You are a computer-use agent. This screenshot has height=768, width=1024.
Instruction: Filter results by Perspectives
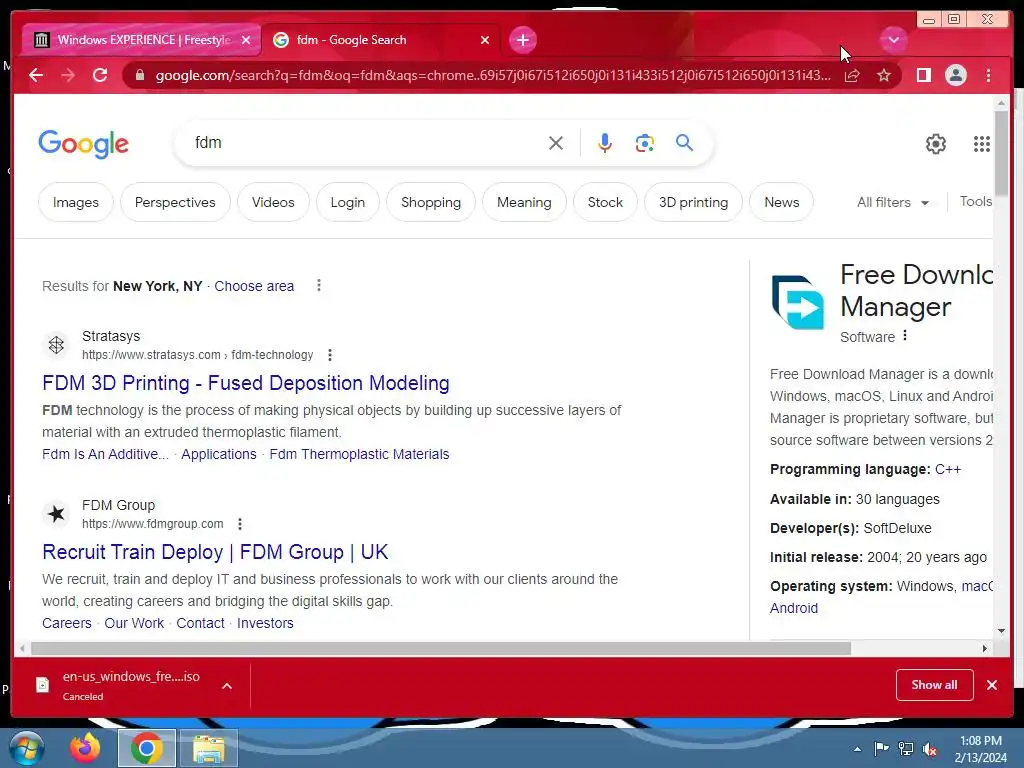[175, 202]
